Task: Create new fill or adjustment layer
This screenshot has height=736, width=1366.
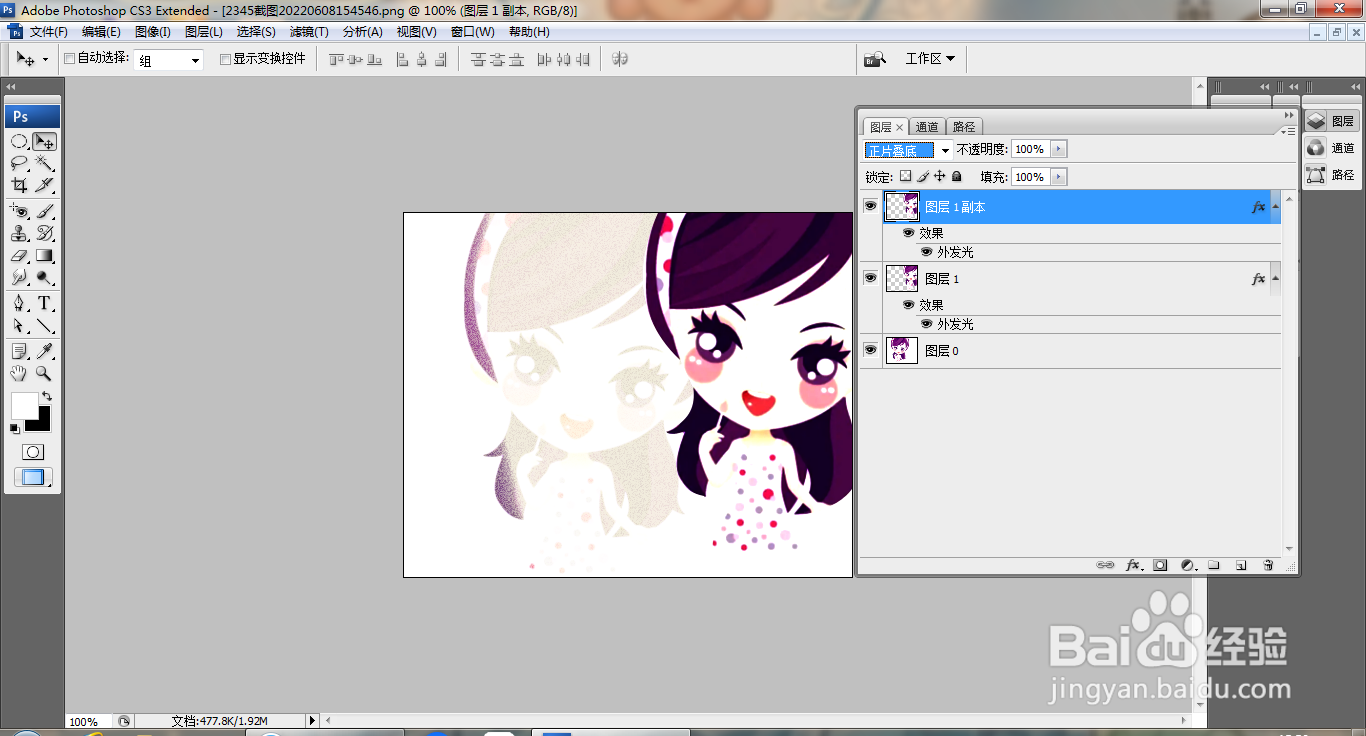Action: point(1187,565)
